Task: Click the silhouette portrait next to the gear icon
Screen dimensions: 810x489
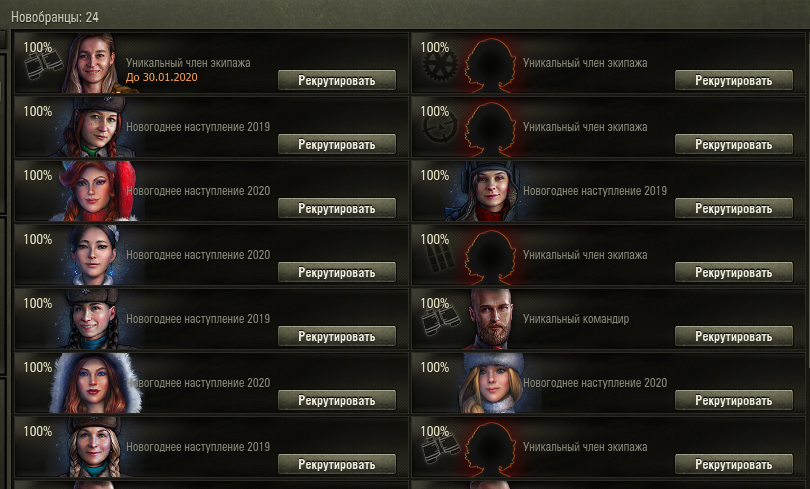Action: coord(490,65)
